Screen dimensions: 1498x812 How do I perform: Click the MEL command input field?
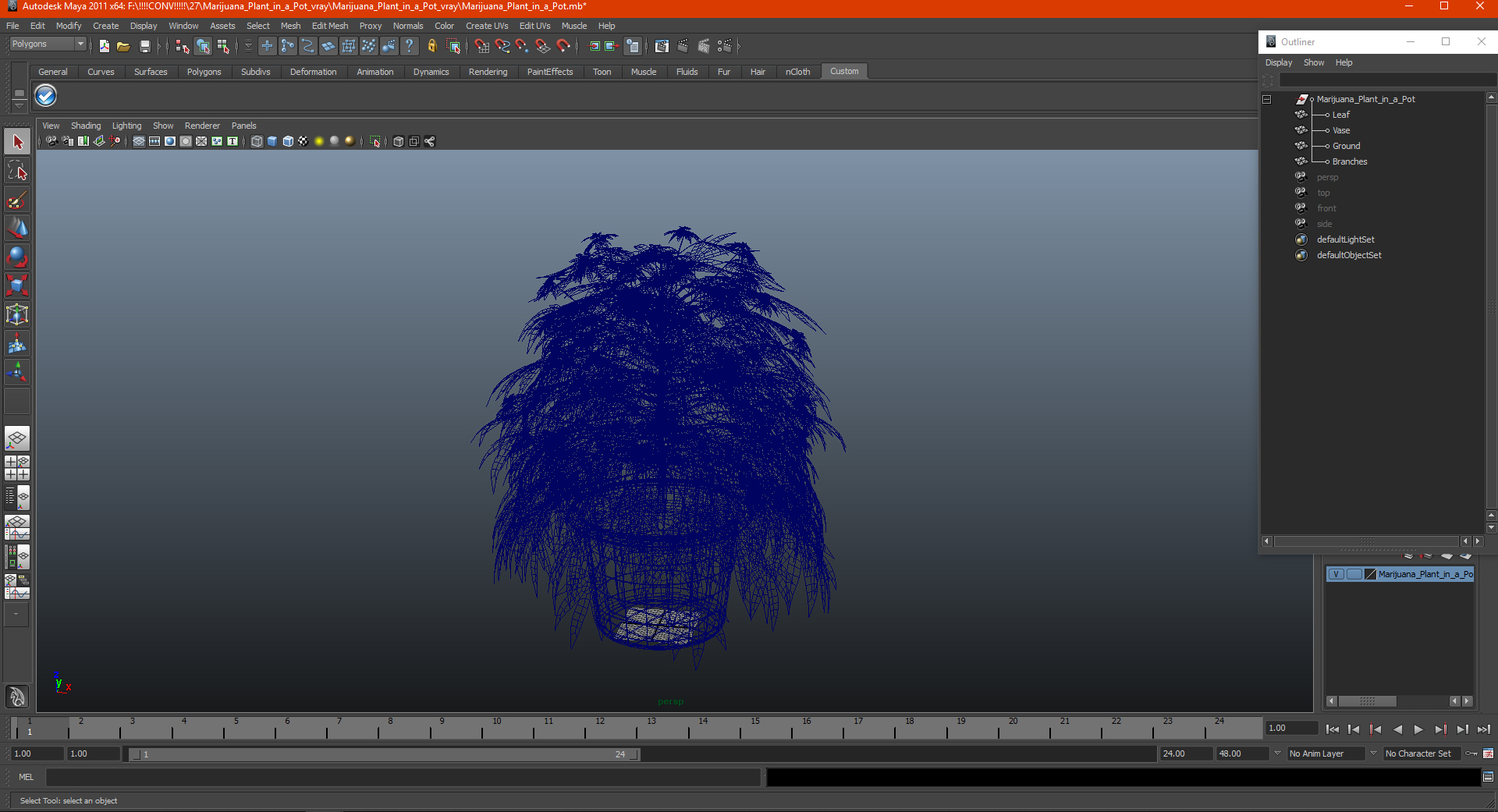click(403, 777)
